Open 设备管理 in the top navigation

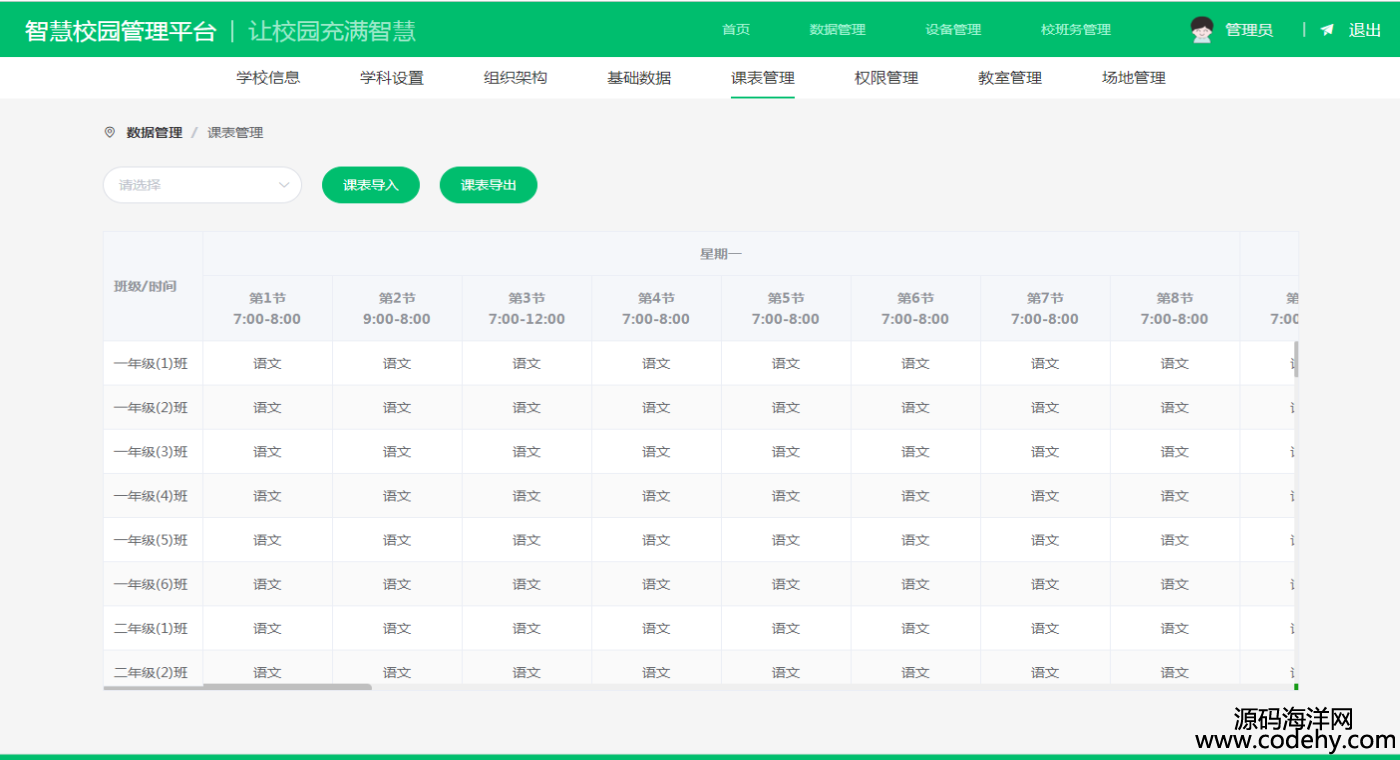coord(953,30)
